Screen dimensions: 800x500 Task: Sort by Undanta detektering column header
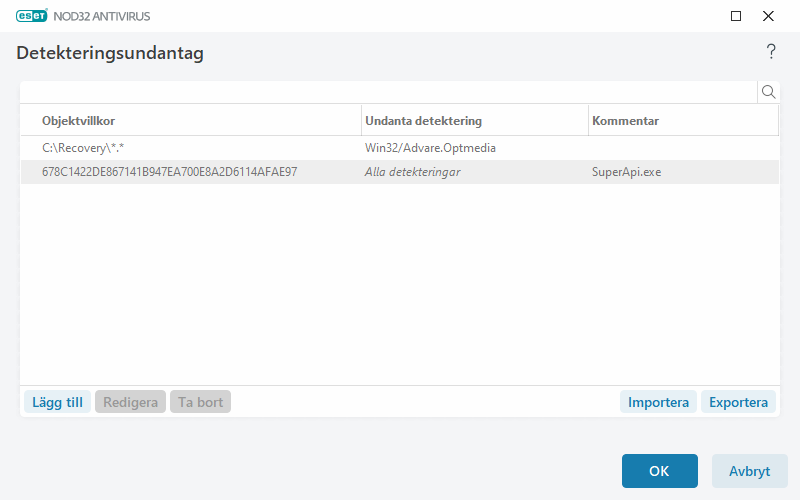[x=474, y=121]
